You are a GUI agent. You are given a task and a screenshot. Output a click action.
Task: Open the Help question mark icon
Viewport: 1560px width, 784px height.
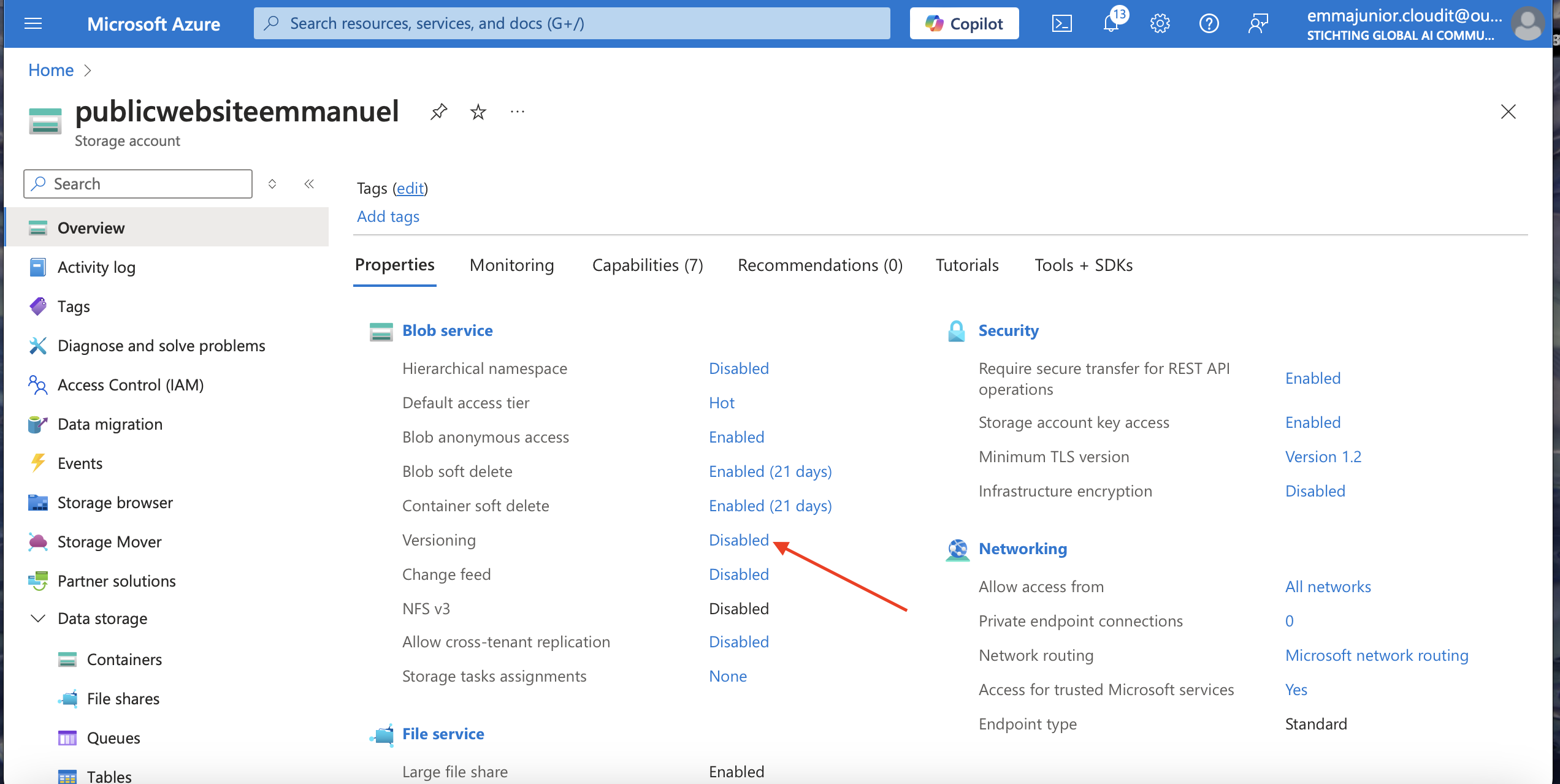pyautogui.click(x=1209, y=23)
